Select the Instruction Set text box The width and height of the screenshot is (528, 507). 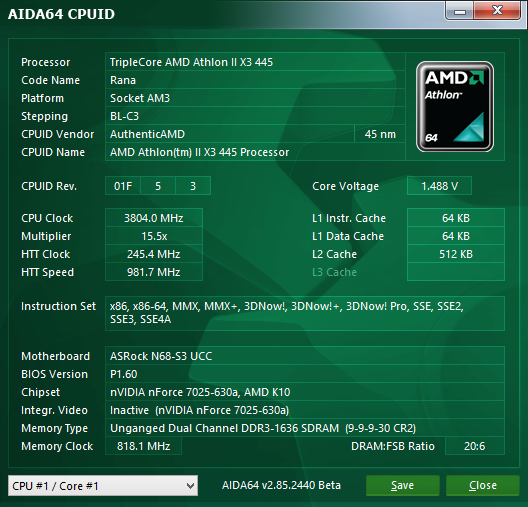(x=305, y=313)
